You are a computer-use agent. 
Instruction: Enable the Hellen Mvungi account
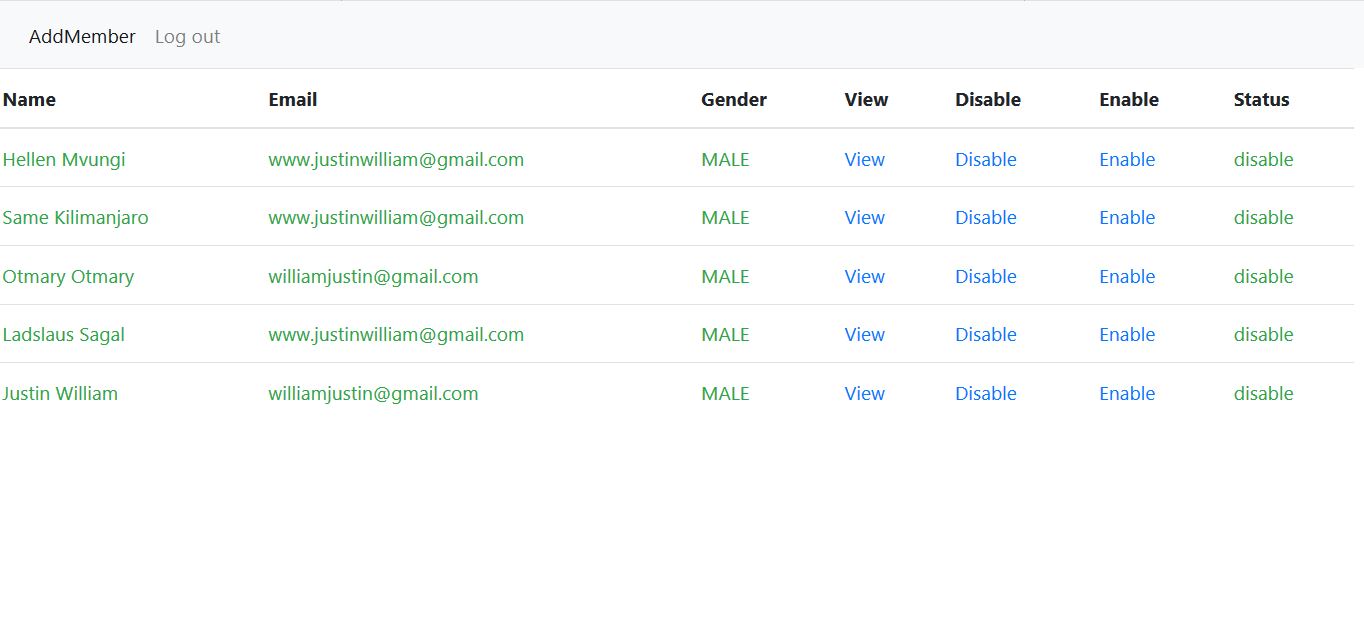[x=1127, y=159]
